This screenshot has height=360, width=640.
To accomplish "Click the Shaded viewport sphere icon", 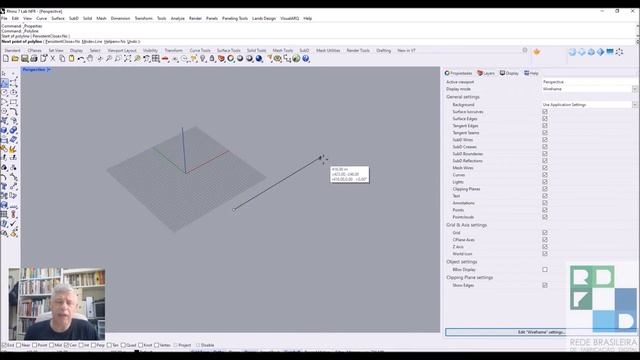I will pos(240,59).
